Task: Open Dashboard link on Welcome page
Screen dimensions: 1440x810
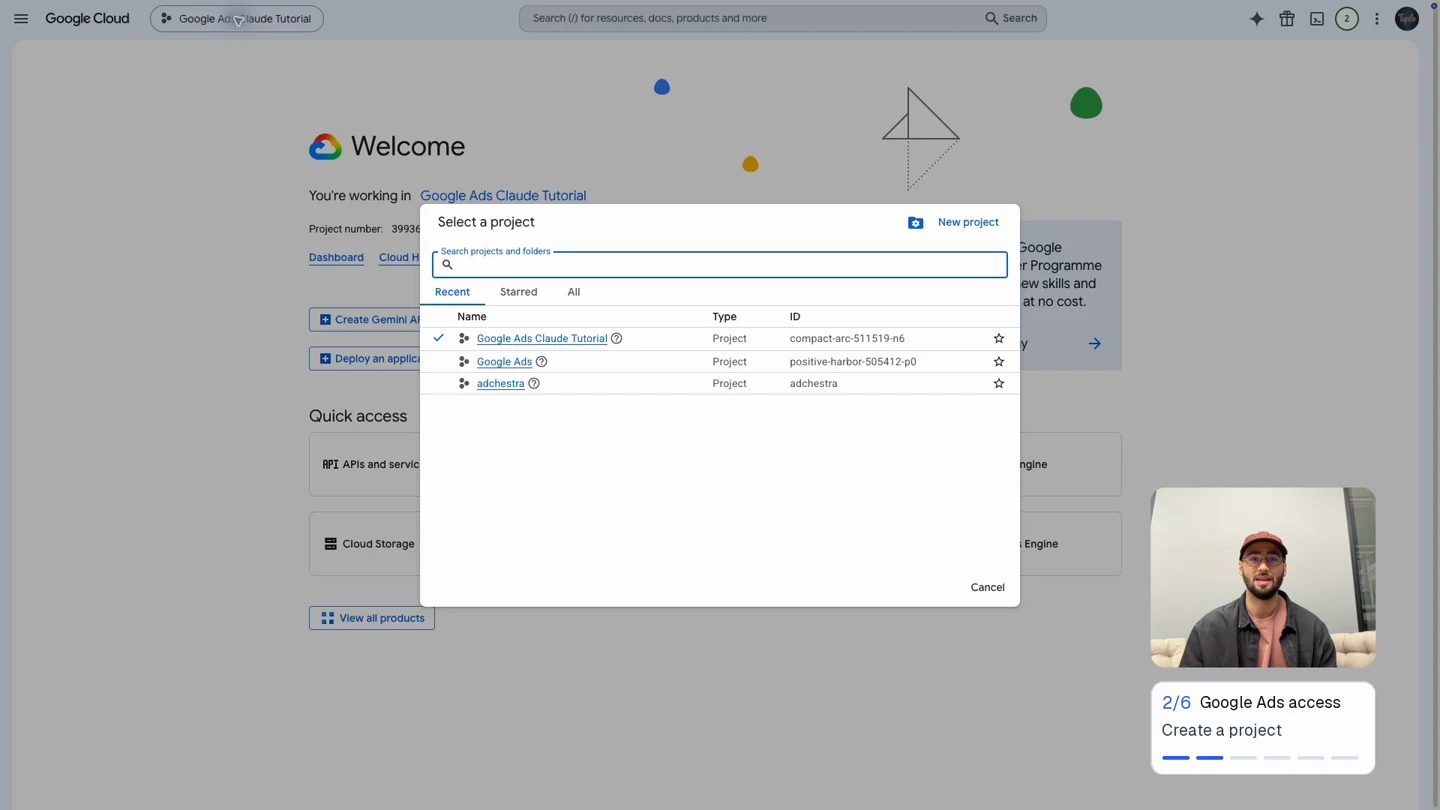Action: coord(336,257)
